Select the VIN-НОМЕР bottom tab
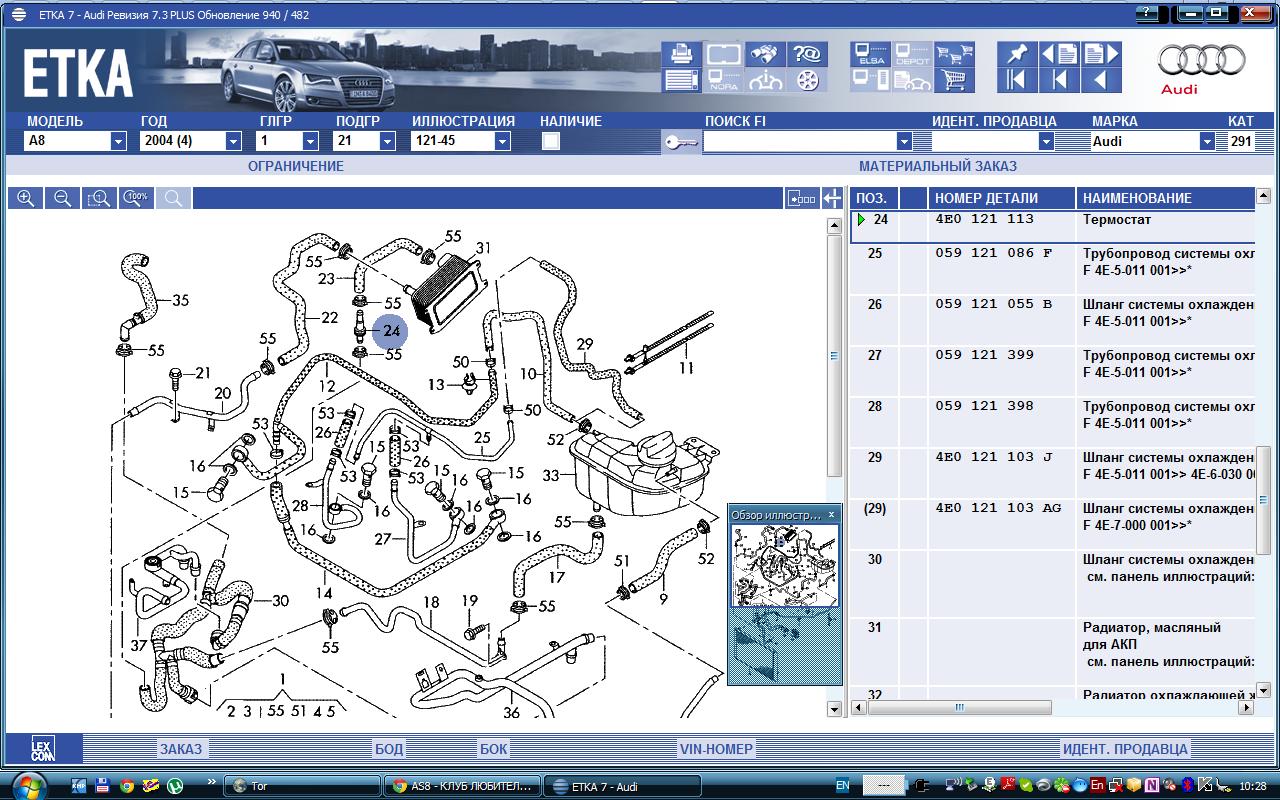This screenshot has height=800, width=1280. point(716,748)
